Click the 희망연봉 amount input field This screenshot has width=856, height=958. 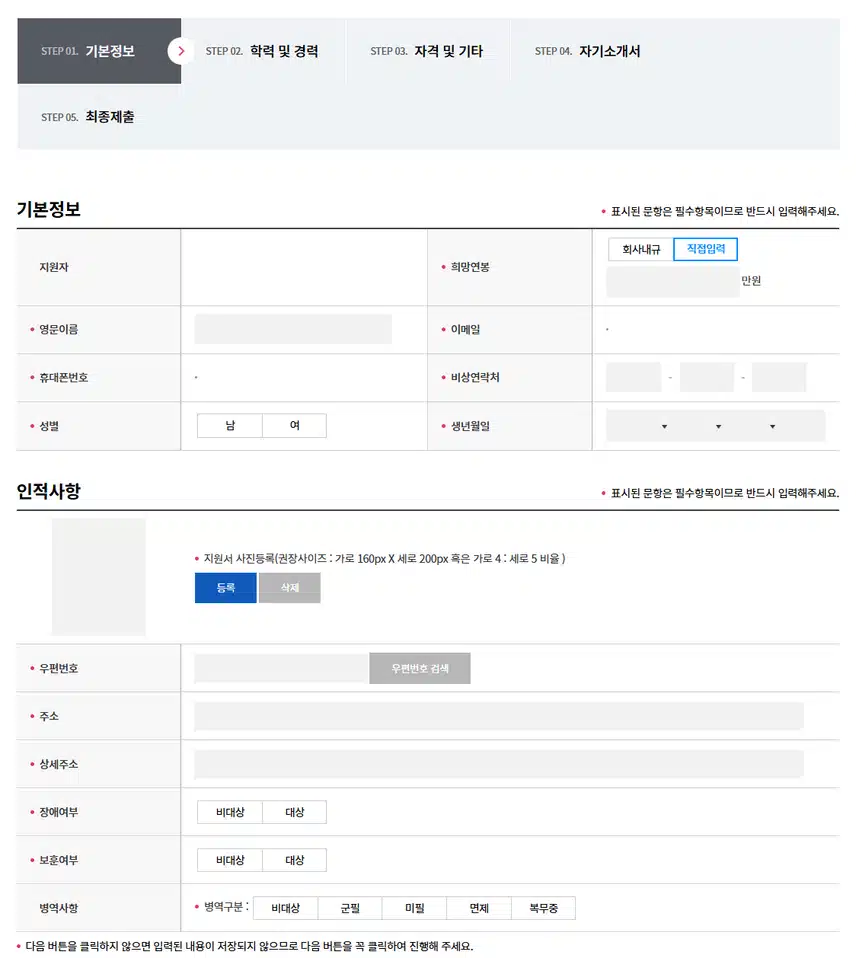pos(673,281)
